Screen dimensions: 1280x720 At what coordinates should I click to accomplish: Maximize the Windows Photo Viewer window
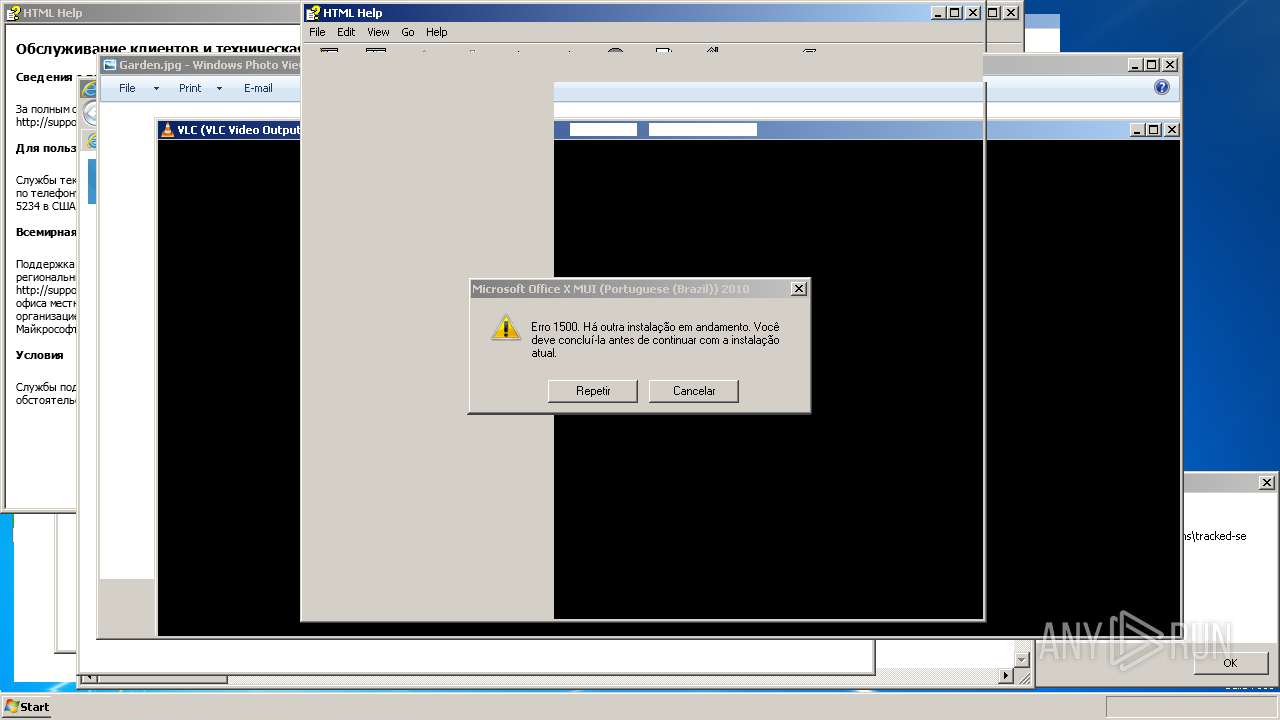coord(1152,65)
